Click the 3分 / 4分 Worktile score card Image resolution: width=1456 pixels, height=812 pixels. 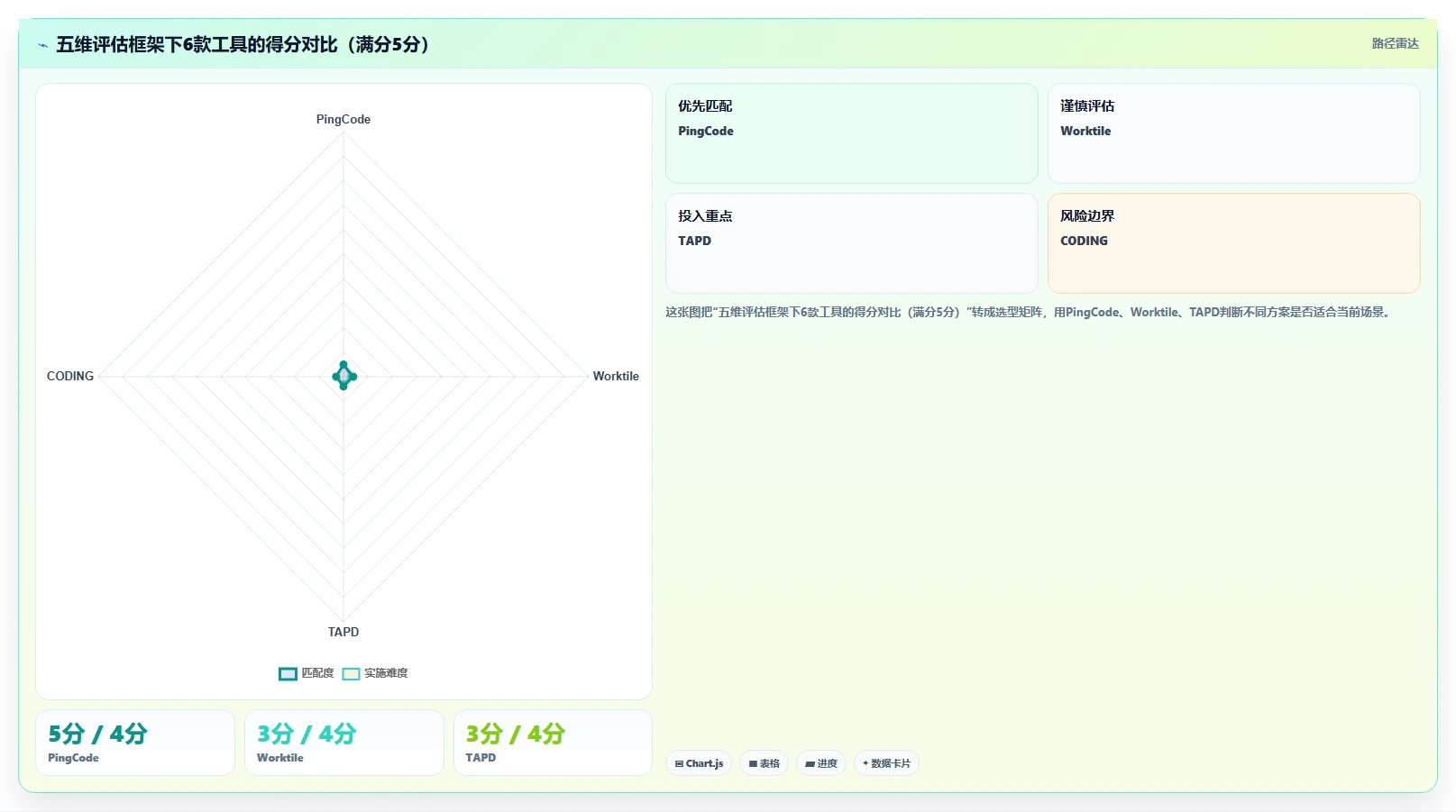tap(344, 743)
